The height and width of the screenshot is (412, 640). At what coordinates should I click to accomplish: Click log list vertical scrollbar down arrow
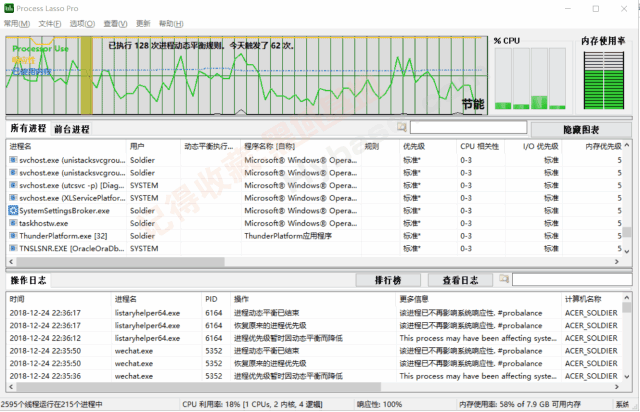click(627, 376)
